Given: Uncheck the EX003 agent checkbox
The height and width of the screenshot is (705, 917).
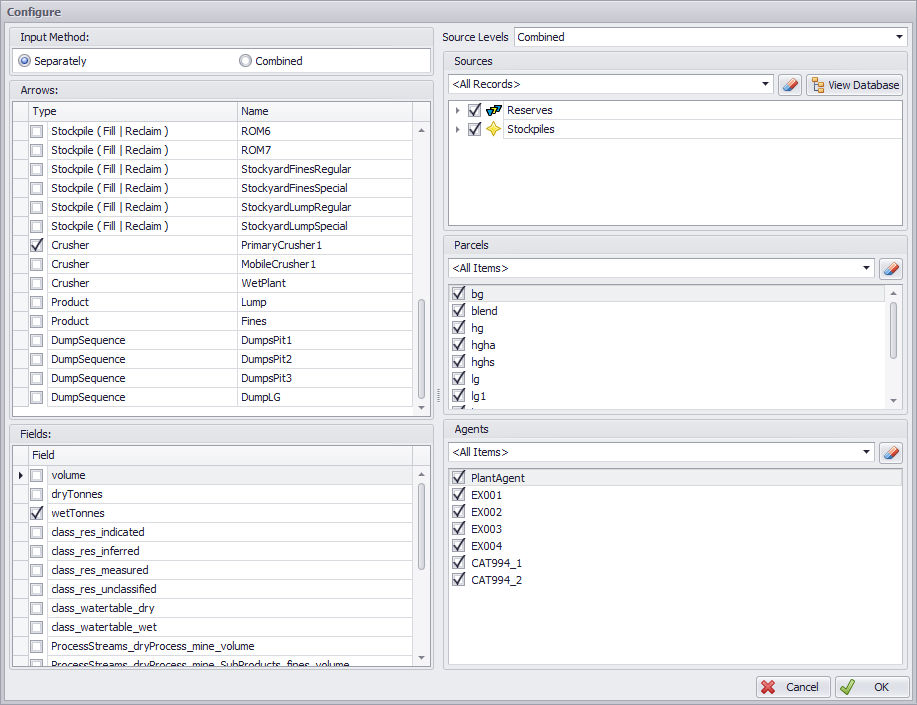Looking at the screenshot, I should click(459, 529).
